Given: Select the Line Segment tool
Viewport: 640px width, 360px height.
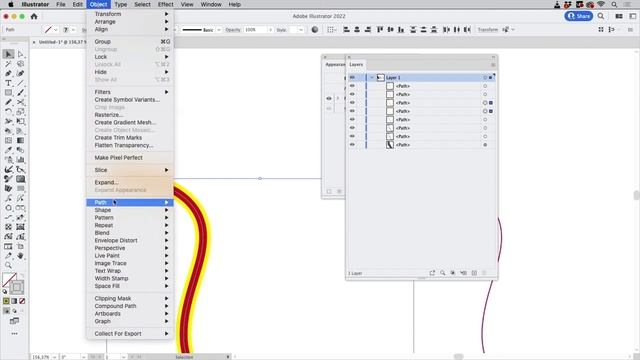Looking at the screenshot, I should 20,83.
